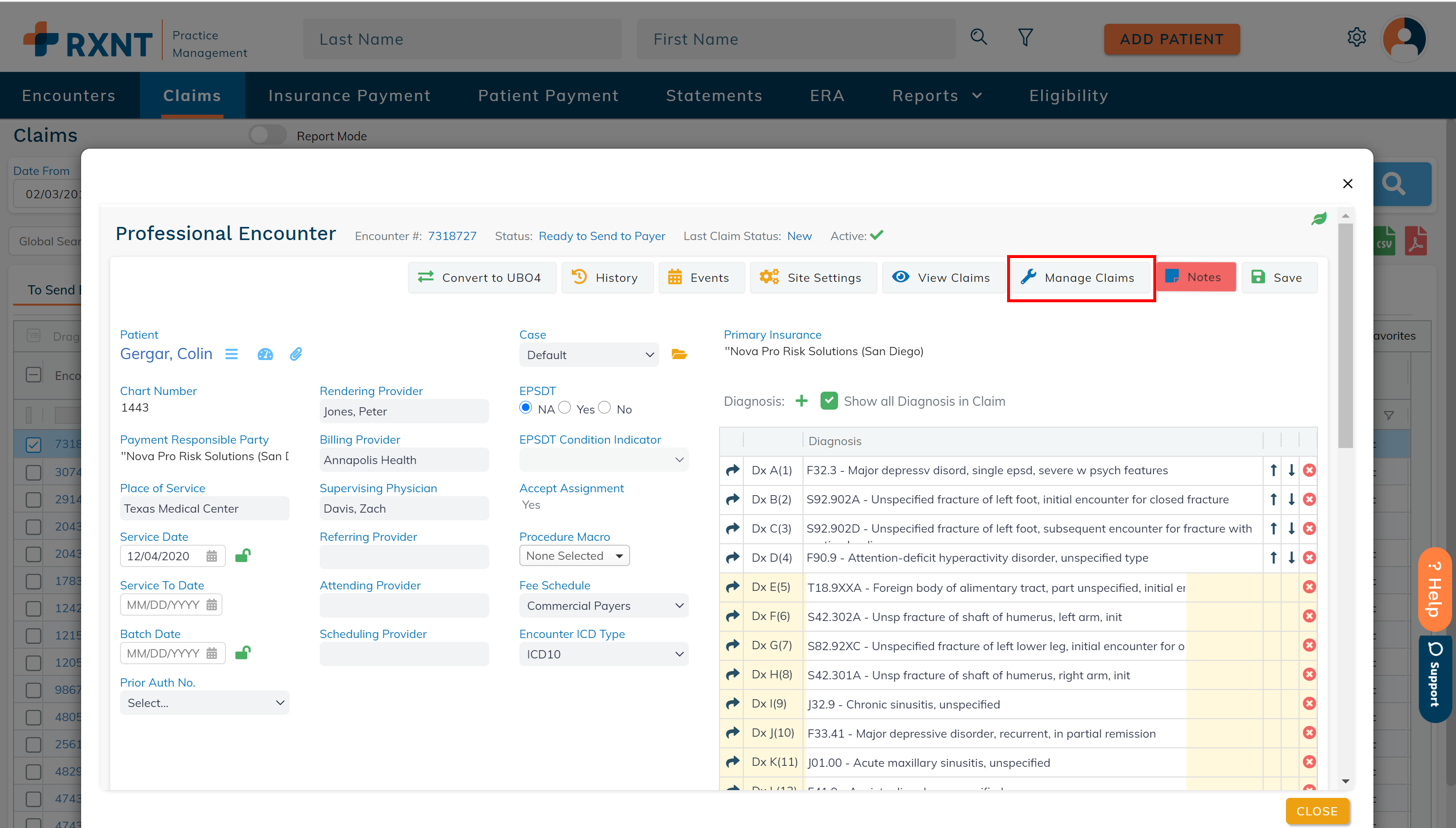Toggle Show all Diagnosis in Claim checkbox
Screen dimensions: 1456x828
(829, 401)
